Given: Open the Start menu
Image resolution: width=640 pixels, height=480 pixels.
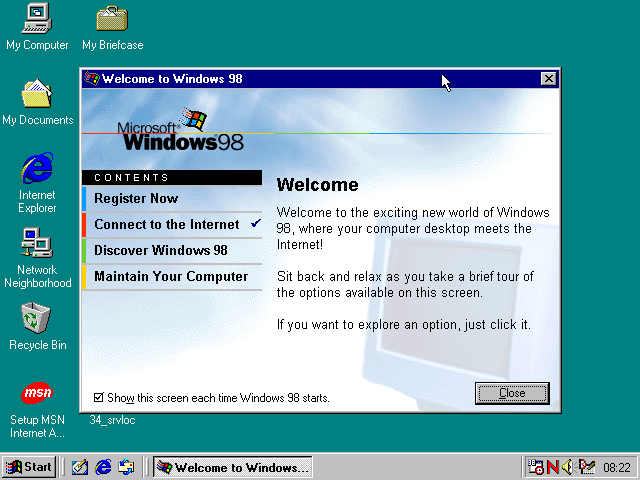Looking at the screenshot, I should coord(29,467).
